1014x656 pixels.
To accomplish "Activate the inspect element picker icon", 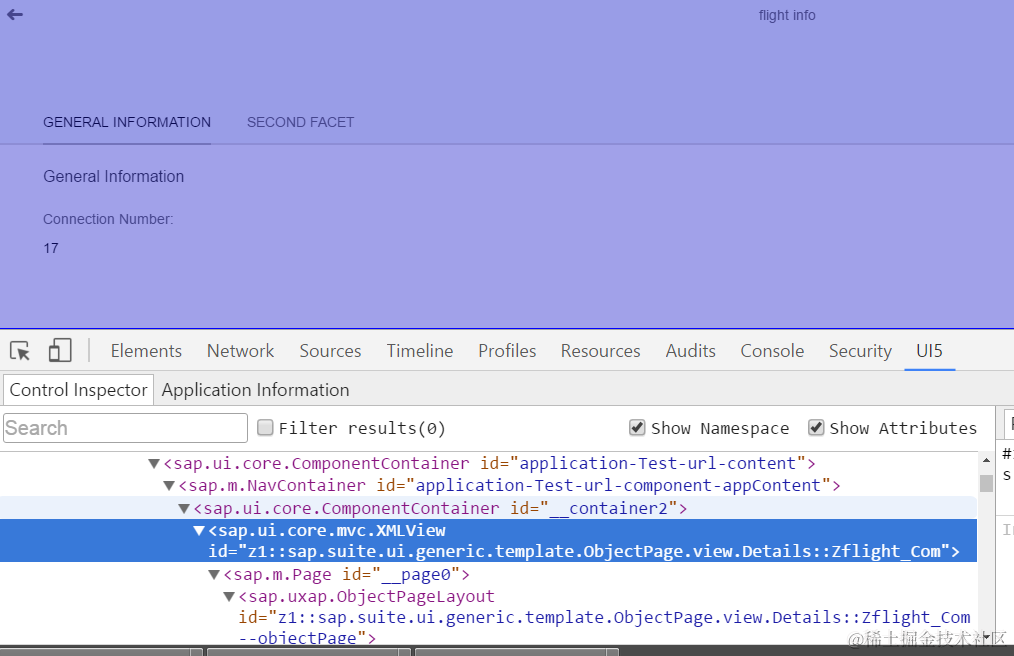I will coord(20,351).
